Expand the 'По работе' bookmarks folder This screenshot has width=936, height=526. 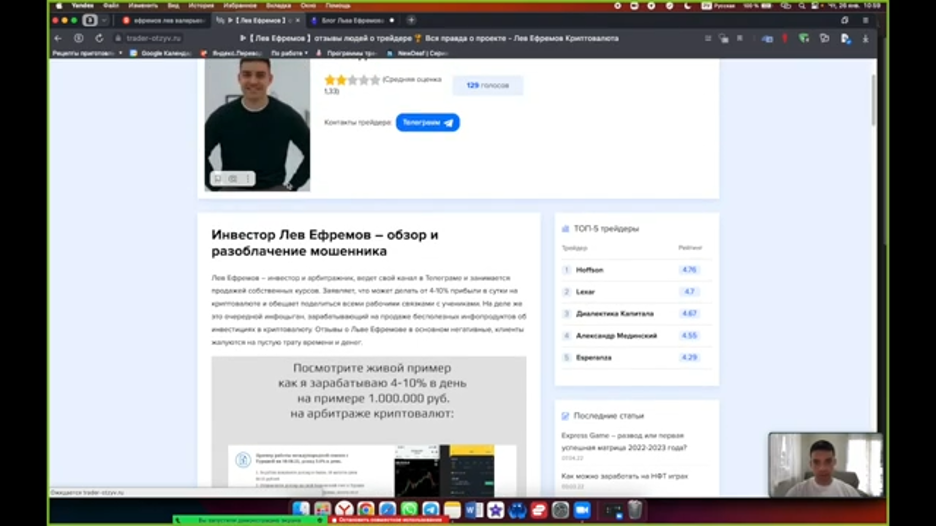coord(290,53)
